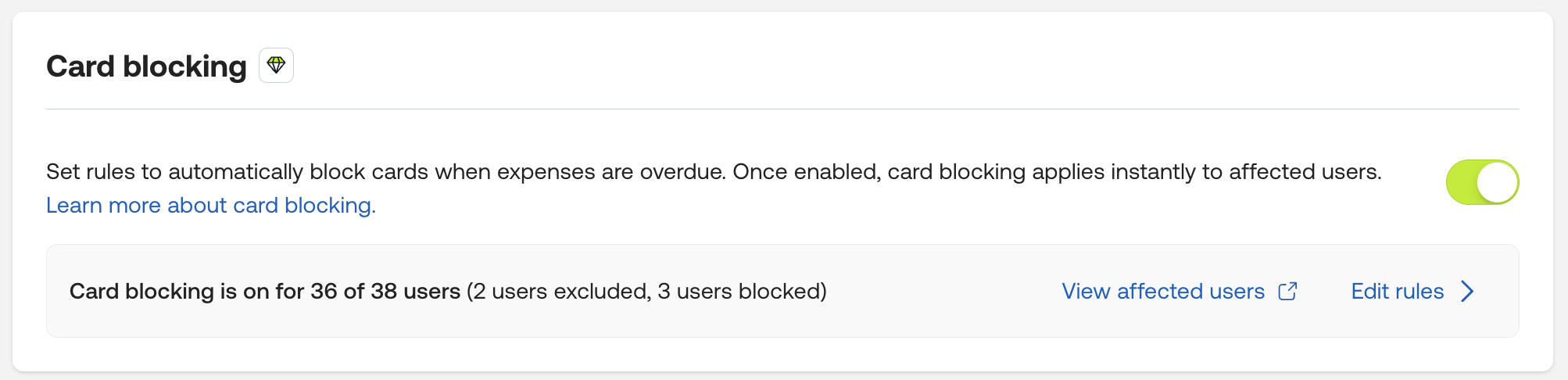Viewport: 1568px width, 380px height.
Task: Click the divider line under the heading
Action: click(x=782, y=109)
